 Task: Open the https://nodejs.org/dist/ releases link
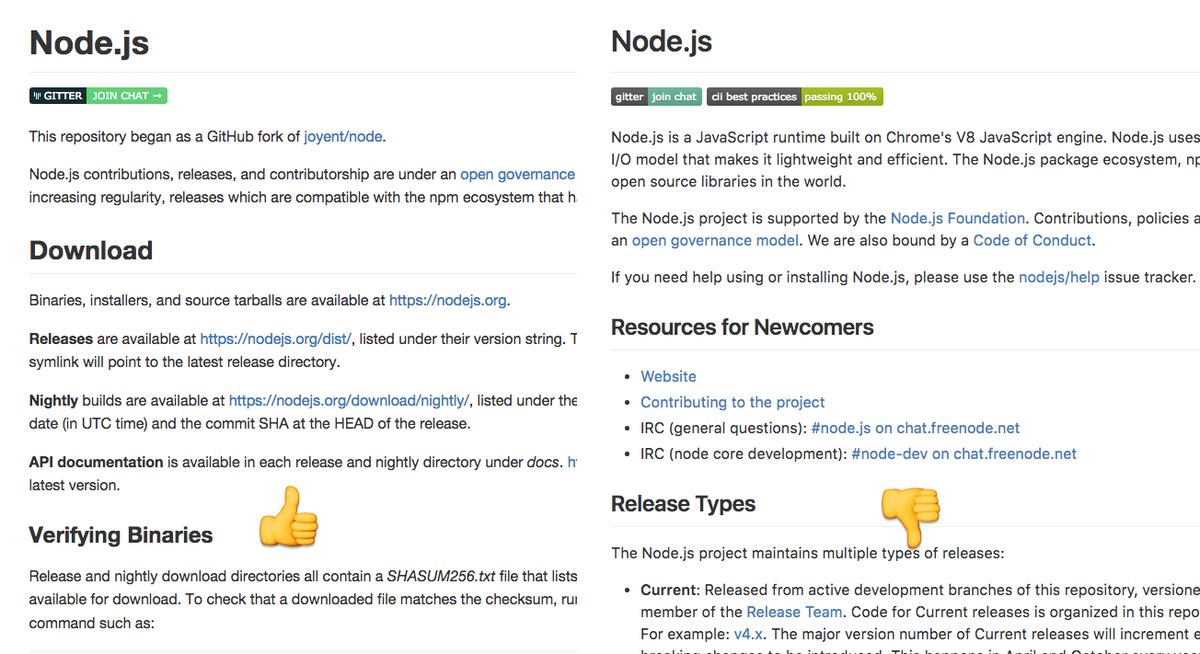click(x=275, y=339)
